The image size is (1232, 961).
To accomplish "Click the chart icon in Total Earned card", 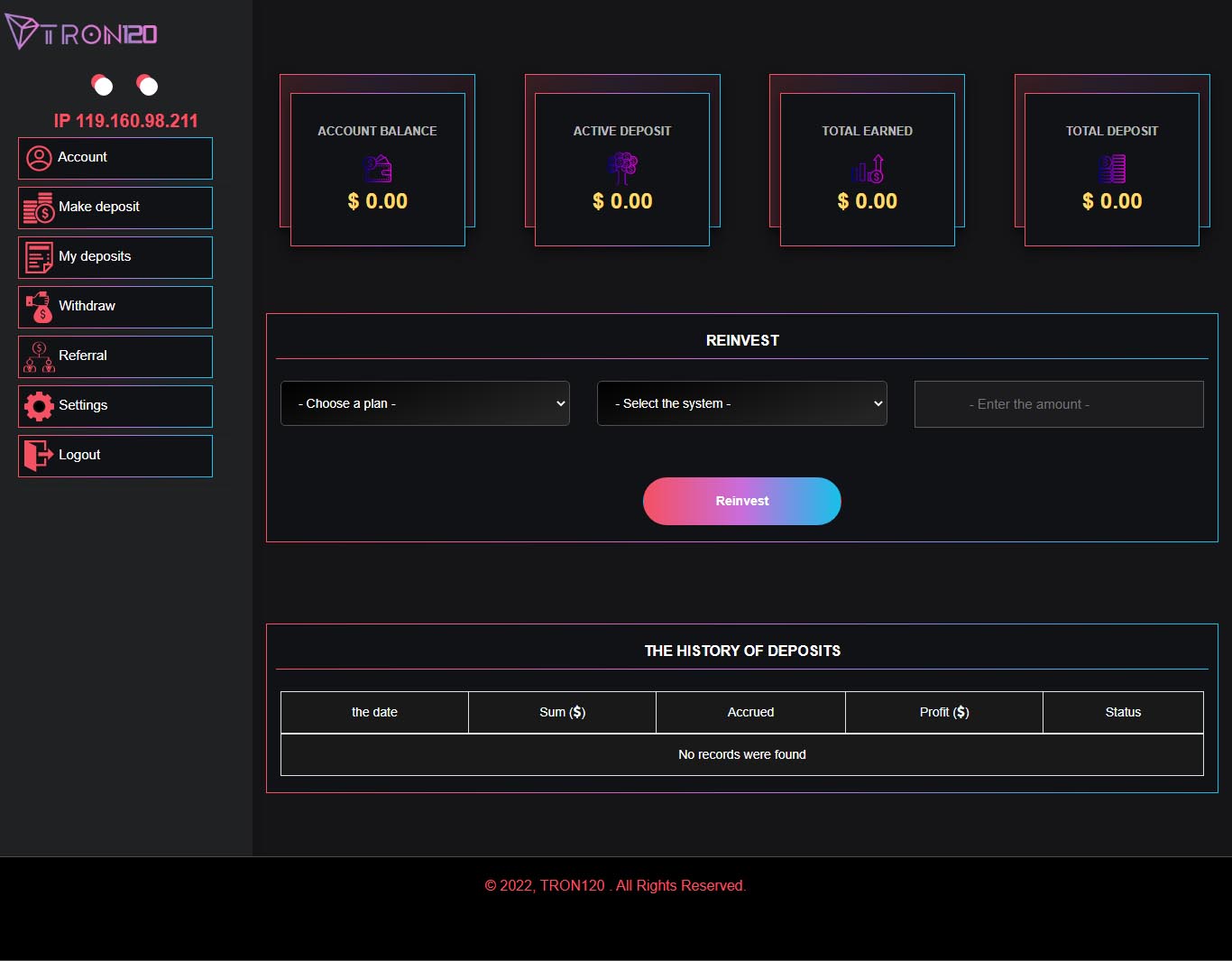I will 868,169.
